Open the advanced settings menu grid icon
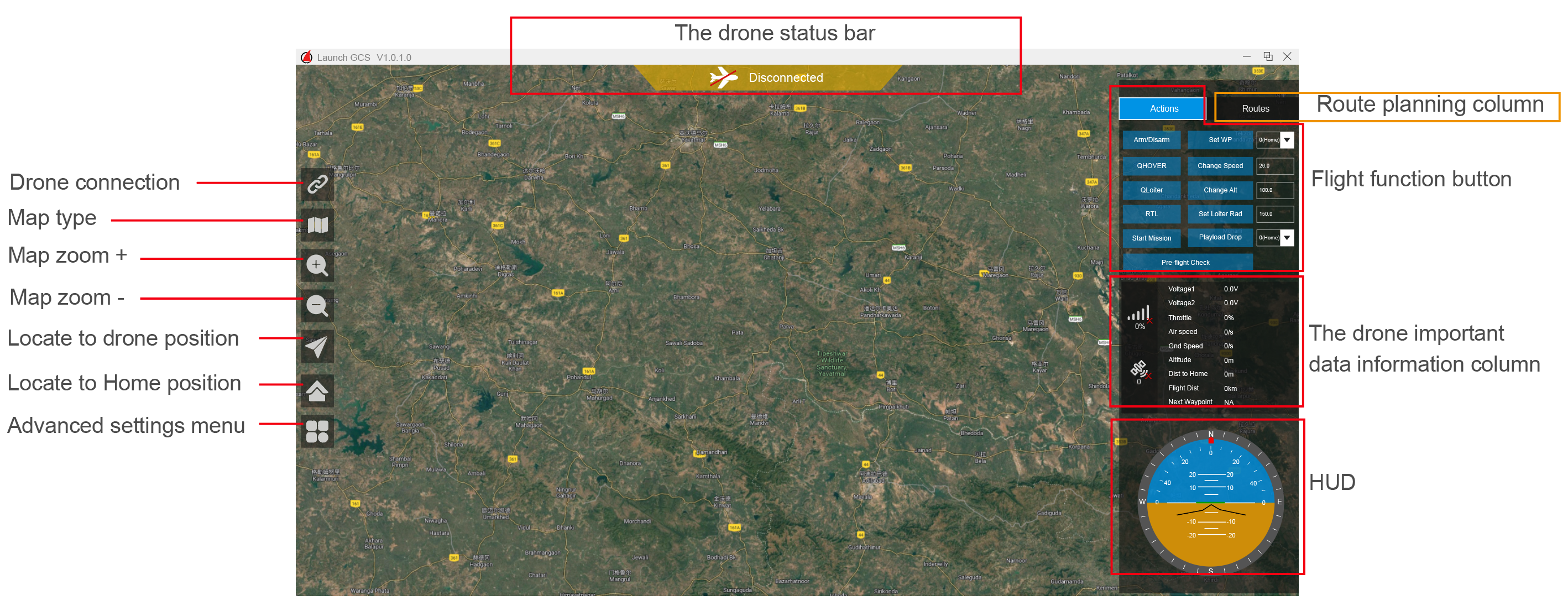 [317, 431]
